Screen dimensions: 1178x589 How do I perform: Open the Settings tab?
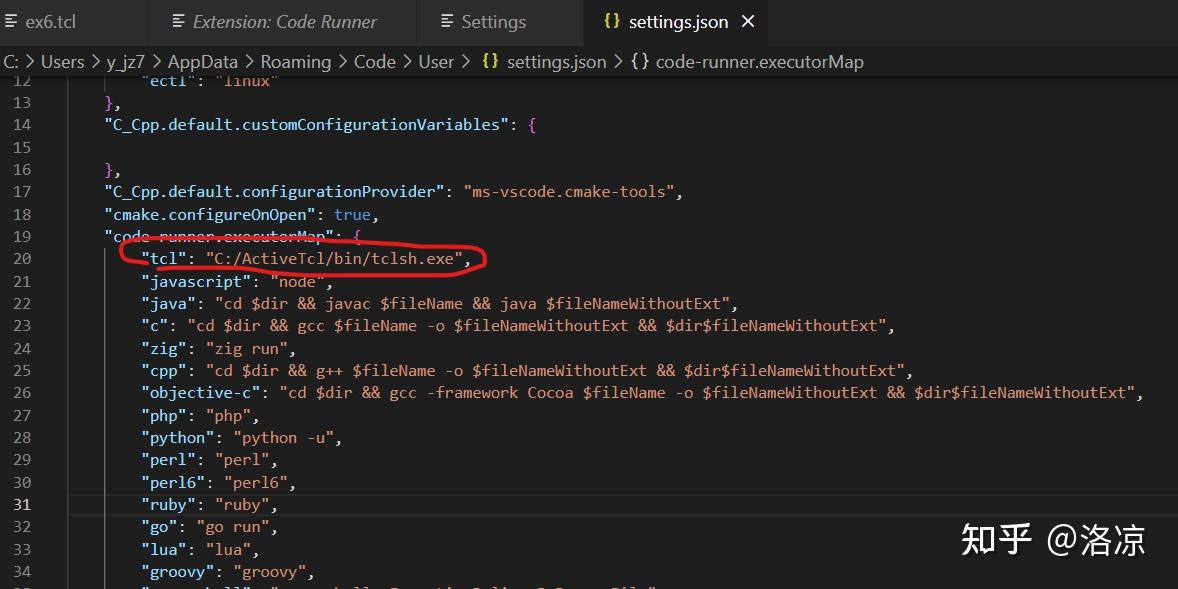click(x=496, y=21)
